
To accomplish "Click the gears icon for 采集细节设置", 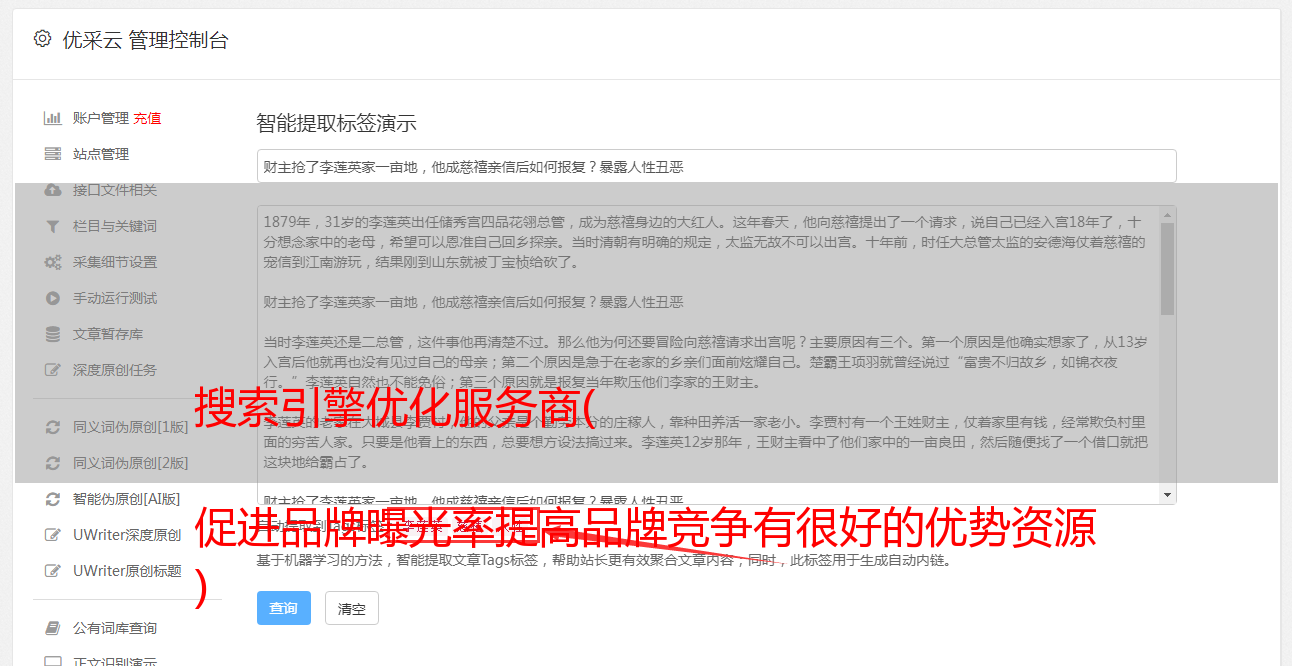I will 52,262.
